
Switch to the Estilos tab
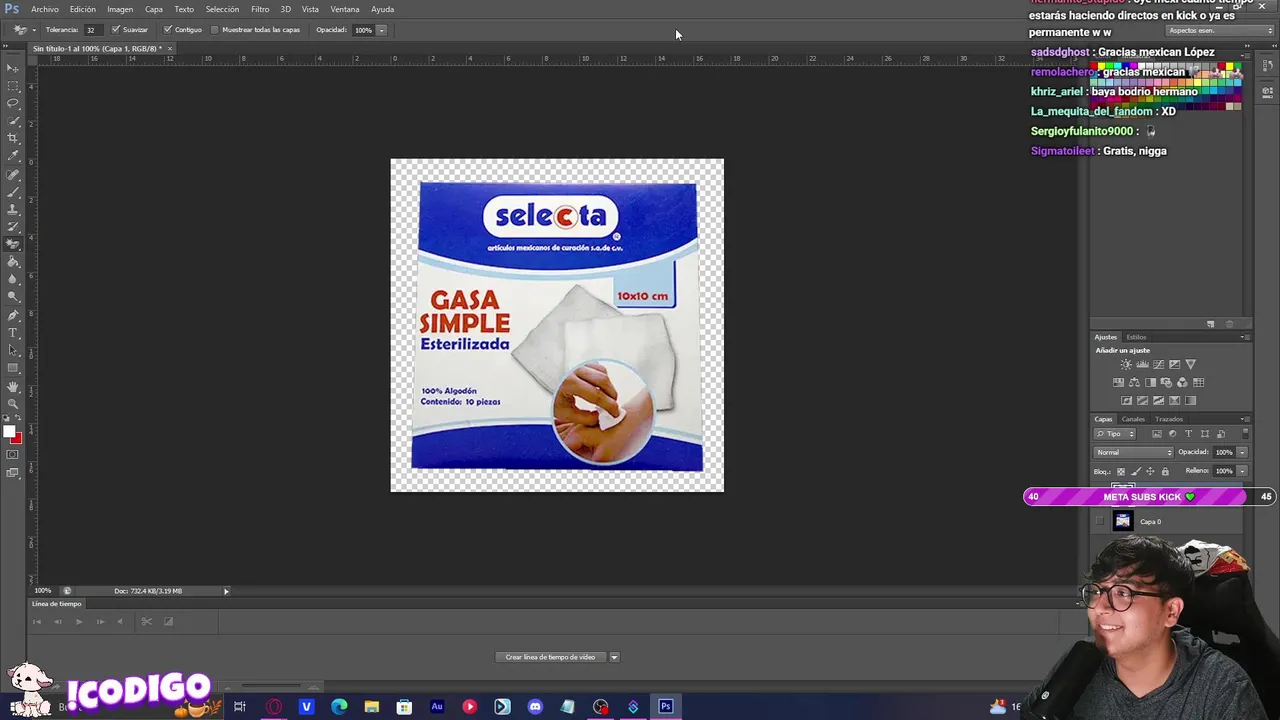(1136, 337)
